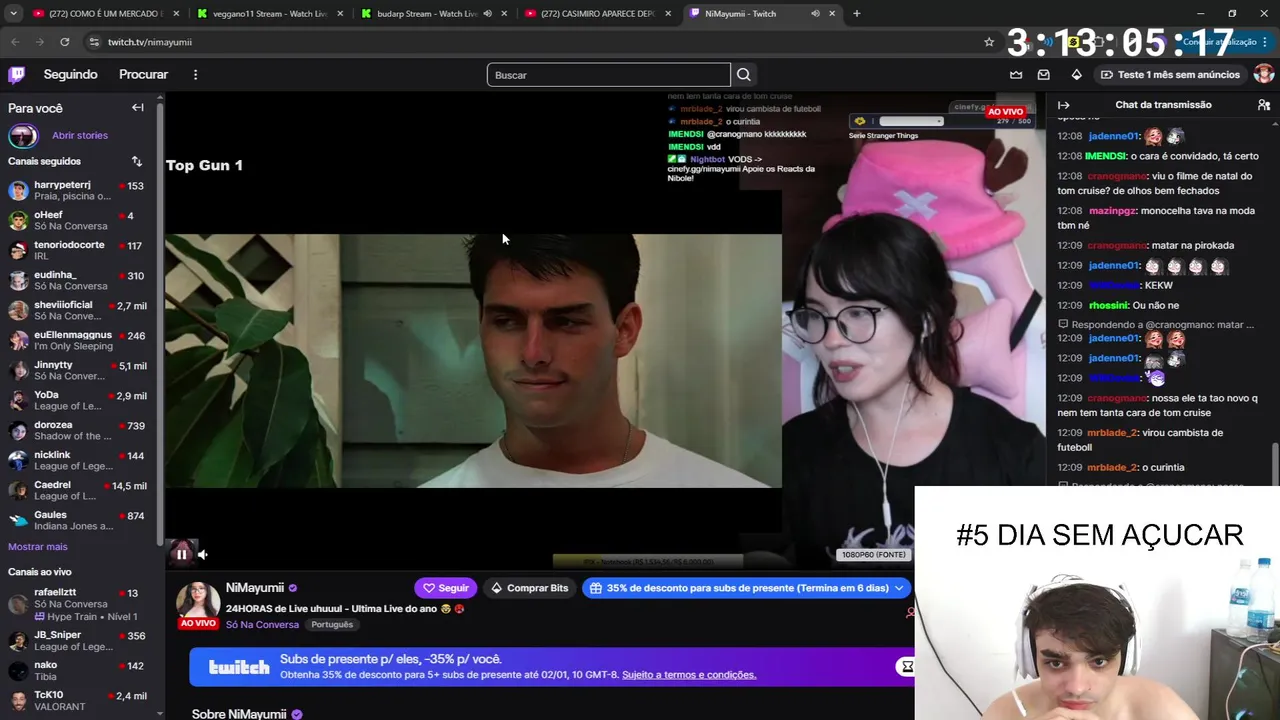Image resolution: width=1280 pixels, height=720 pixels.
Task: Open tab search dropdown arrow
Action: tap(13, 14)
